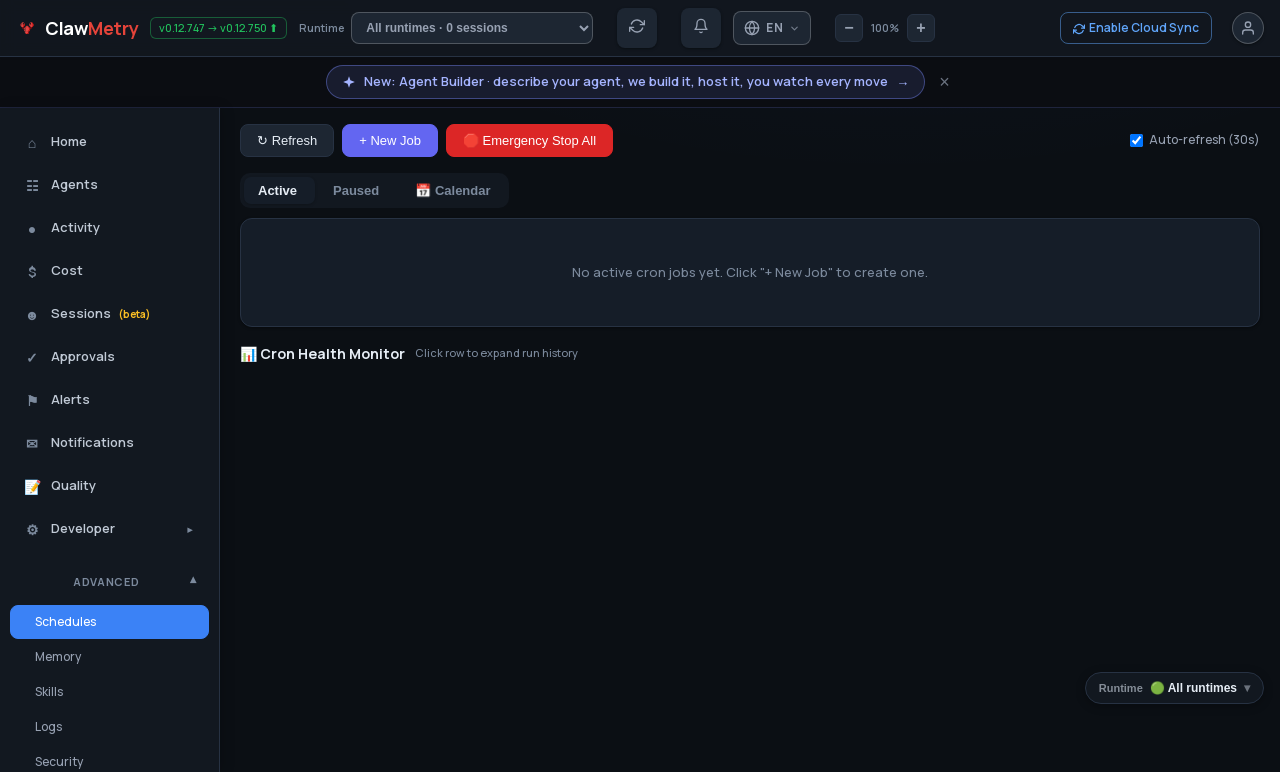Open Memory in the Advanced menu
1280x772 pixels.
tap(109, 657)
